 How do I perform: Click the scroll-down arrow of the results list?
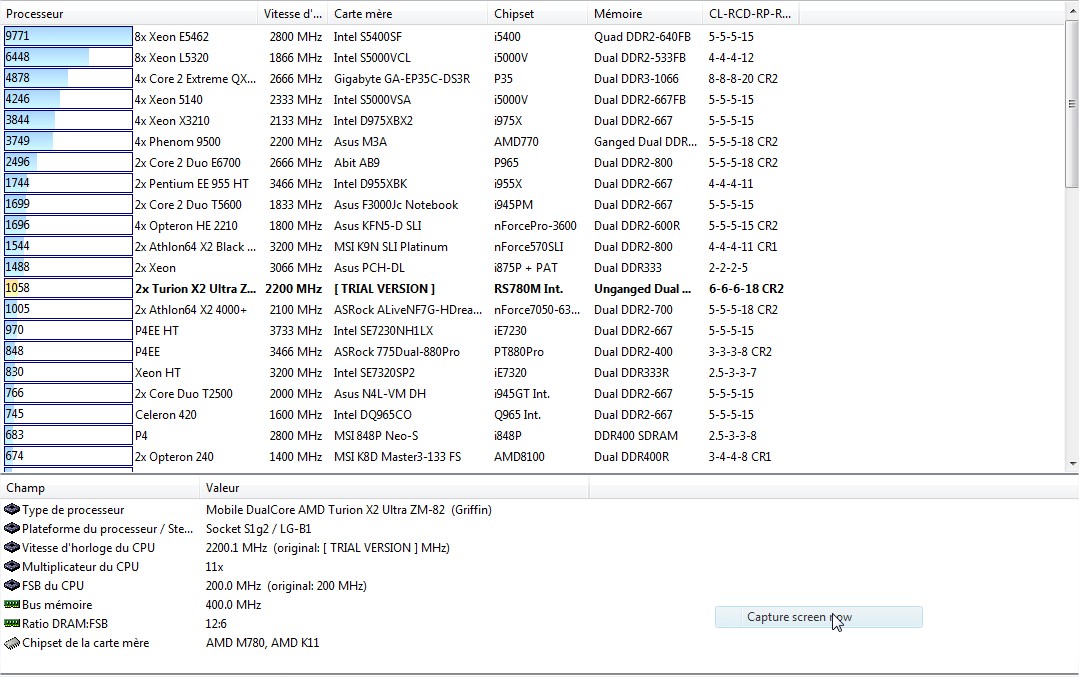click(1071, 464)
